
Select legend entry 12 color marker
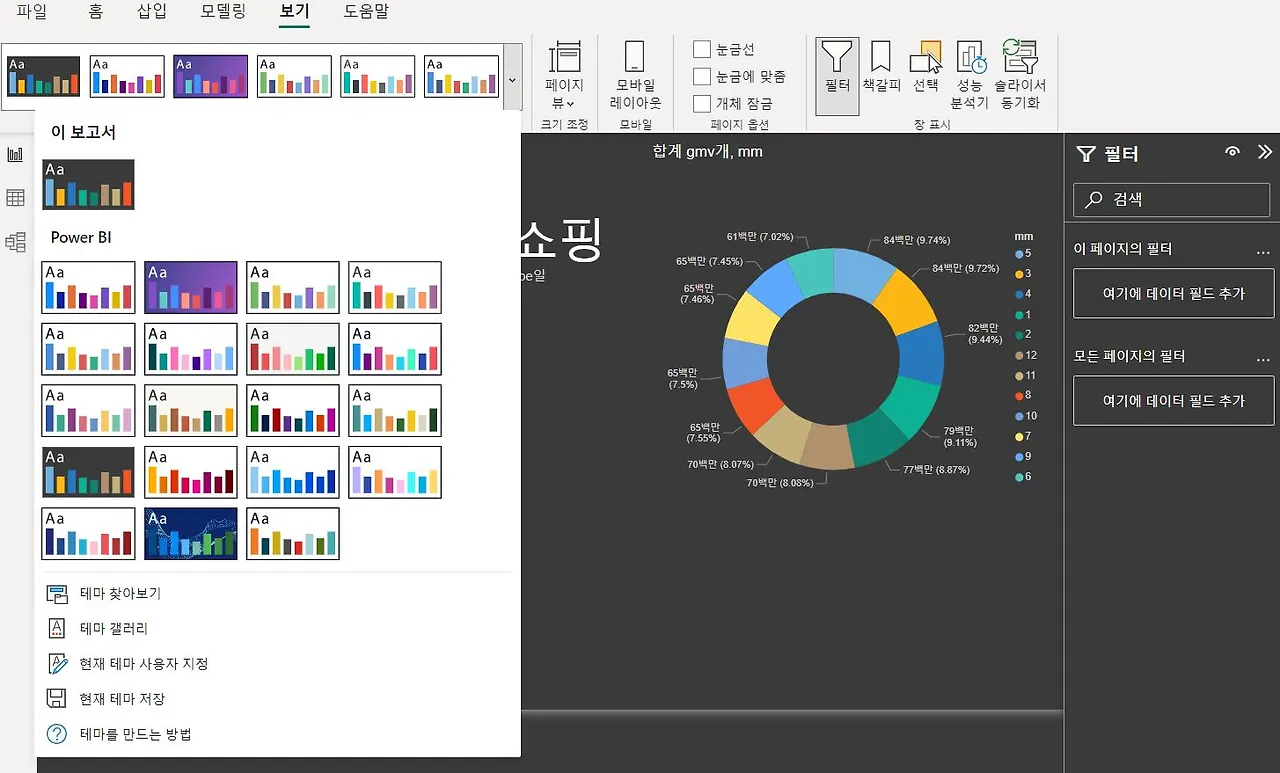point(1019,355)
